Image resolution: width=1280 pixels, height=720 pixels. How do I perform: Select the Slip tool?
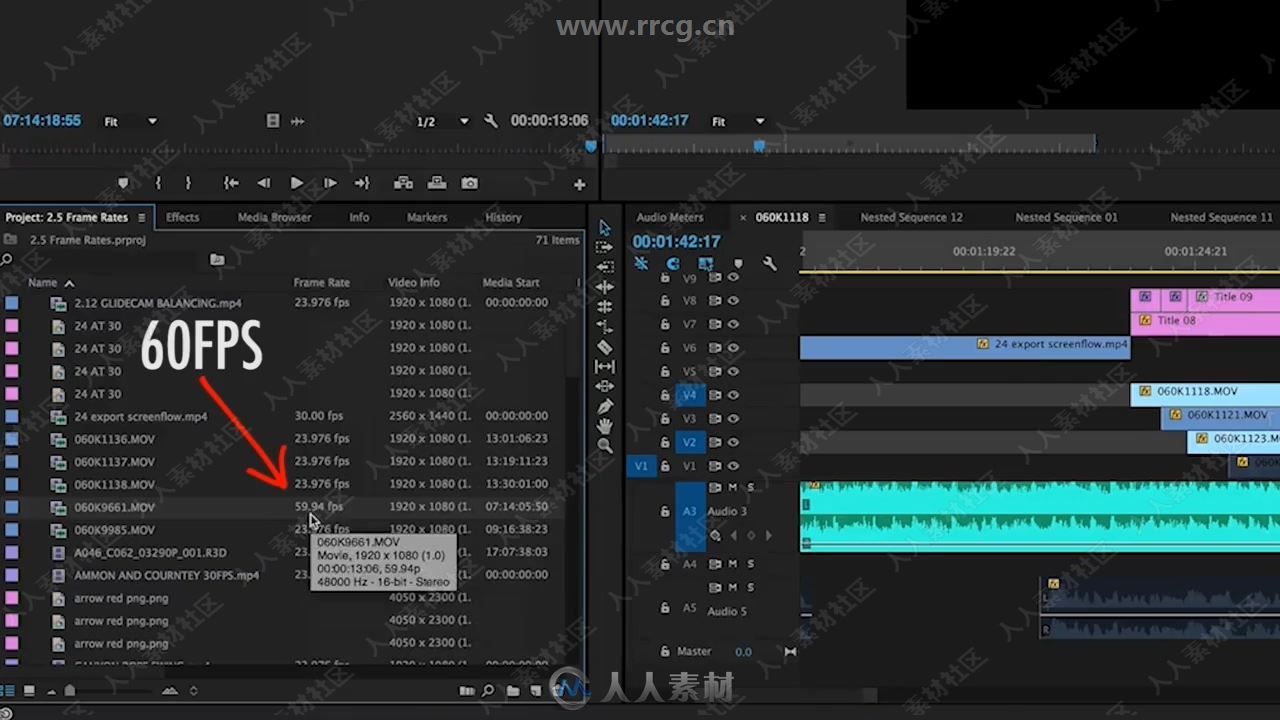604,367
